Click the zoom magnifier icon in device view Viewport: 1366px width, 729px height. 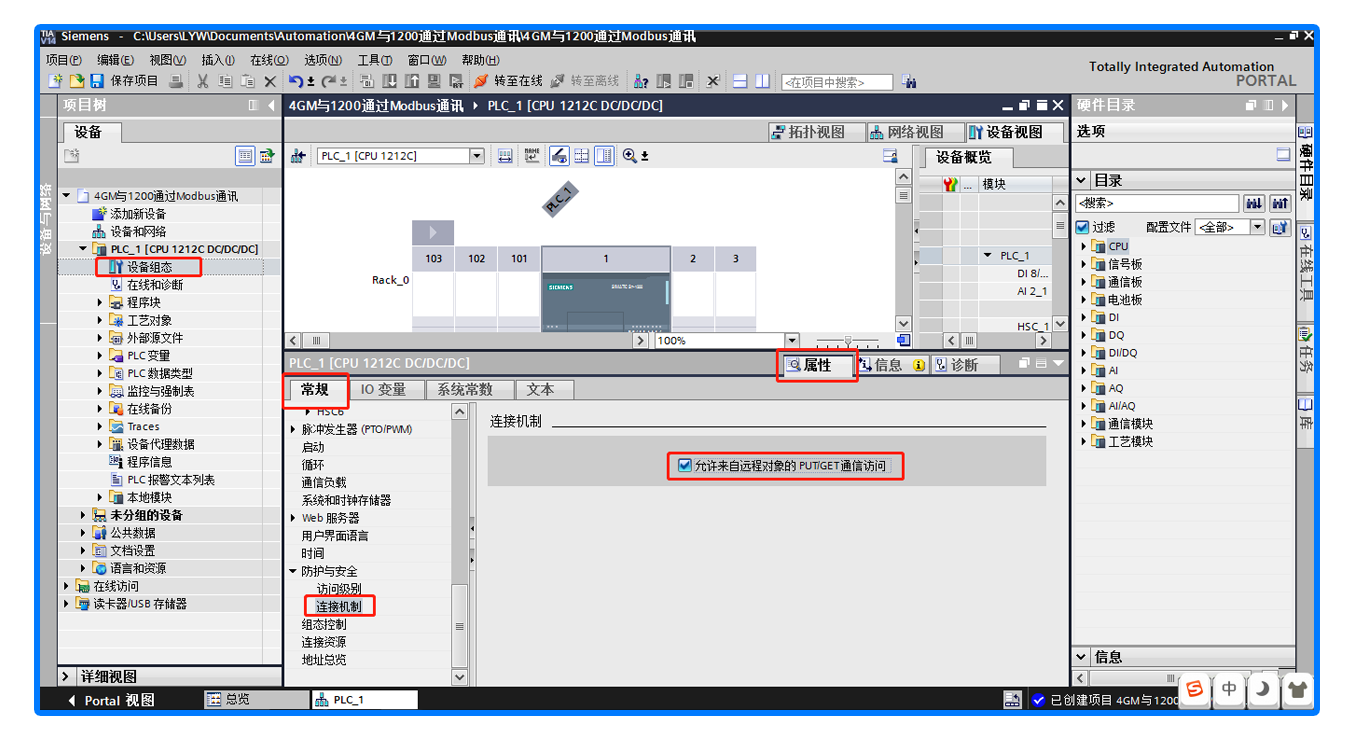coord(630,156)
